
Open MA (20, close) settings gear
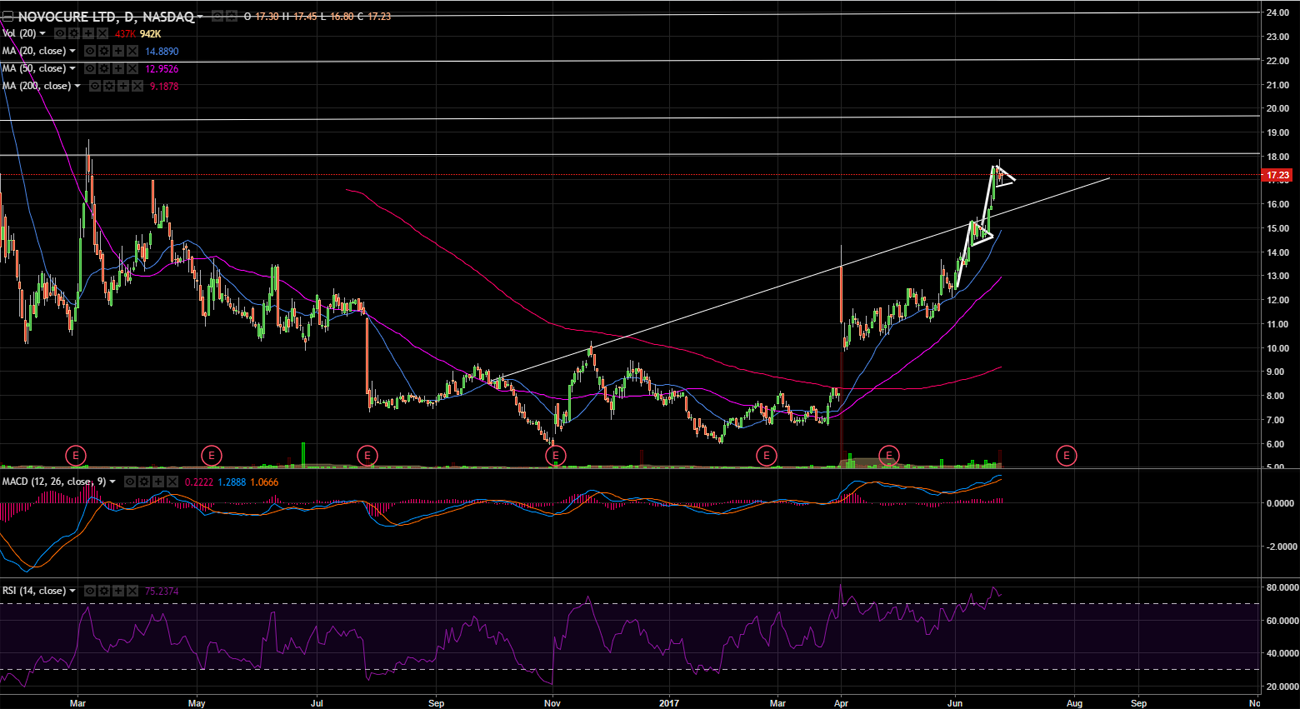tap(104, 51)
